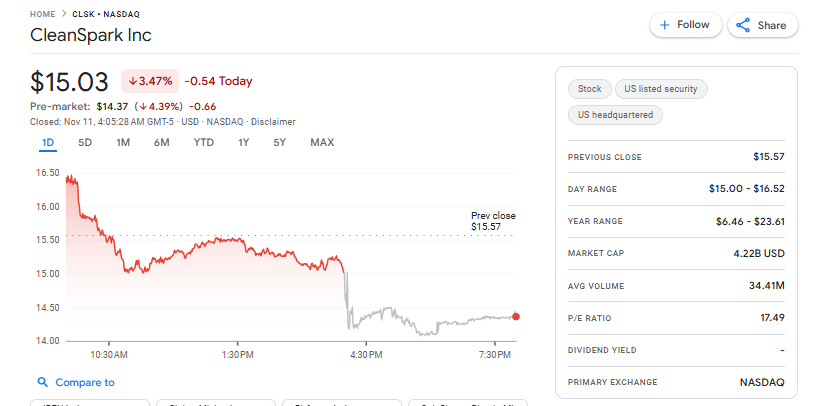This screenshot has height=406, width=820.
Task: Switch to the 5D chart tab
Action: click(x=85, y=142)
